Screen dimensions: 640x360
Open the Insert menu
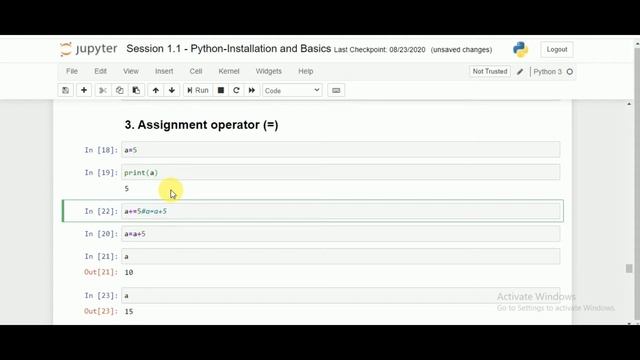(164, 71)
